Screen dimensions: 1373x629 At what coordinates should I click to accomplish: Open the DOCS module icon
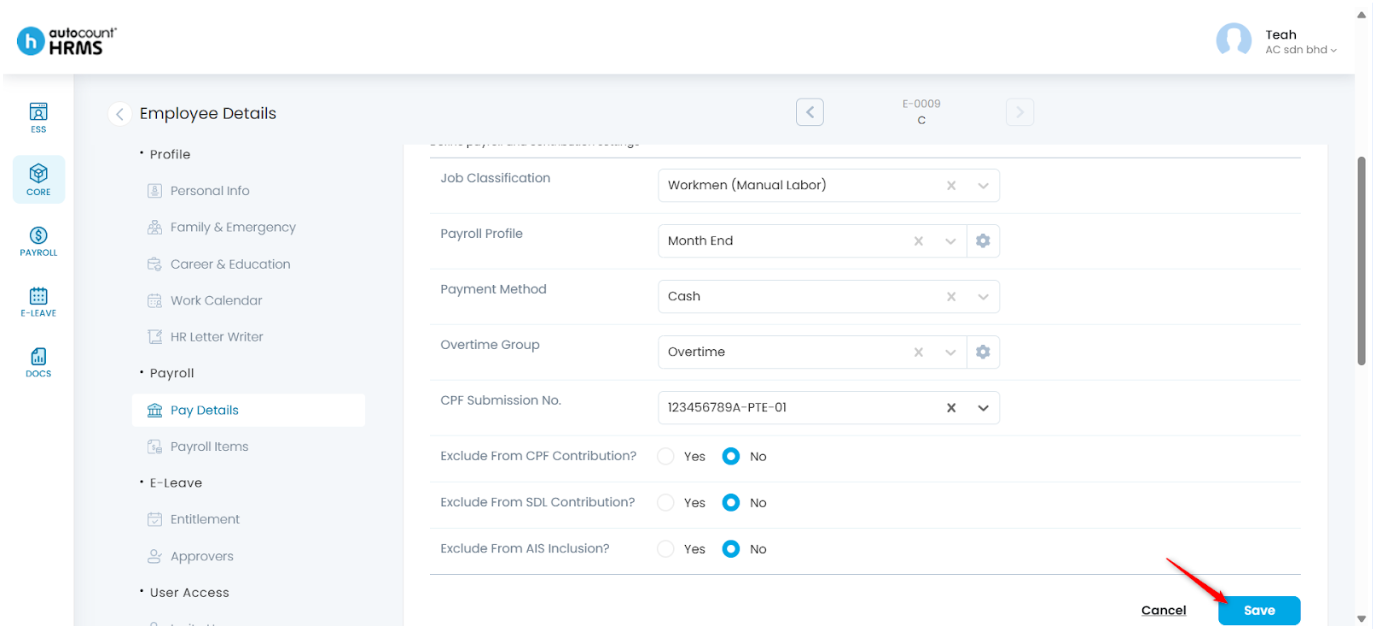tap(38, 362)
